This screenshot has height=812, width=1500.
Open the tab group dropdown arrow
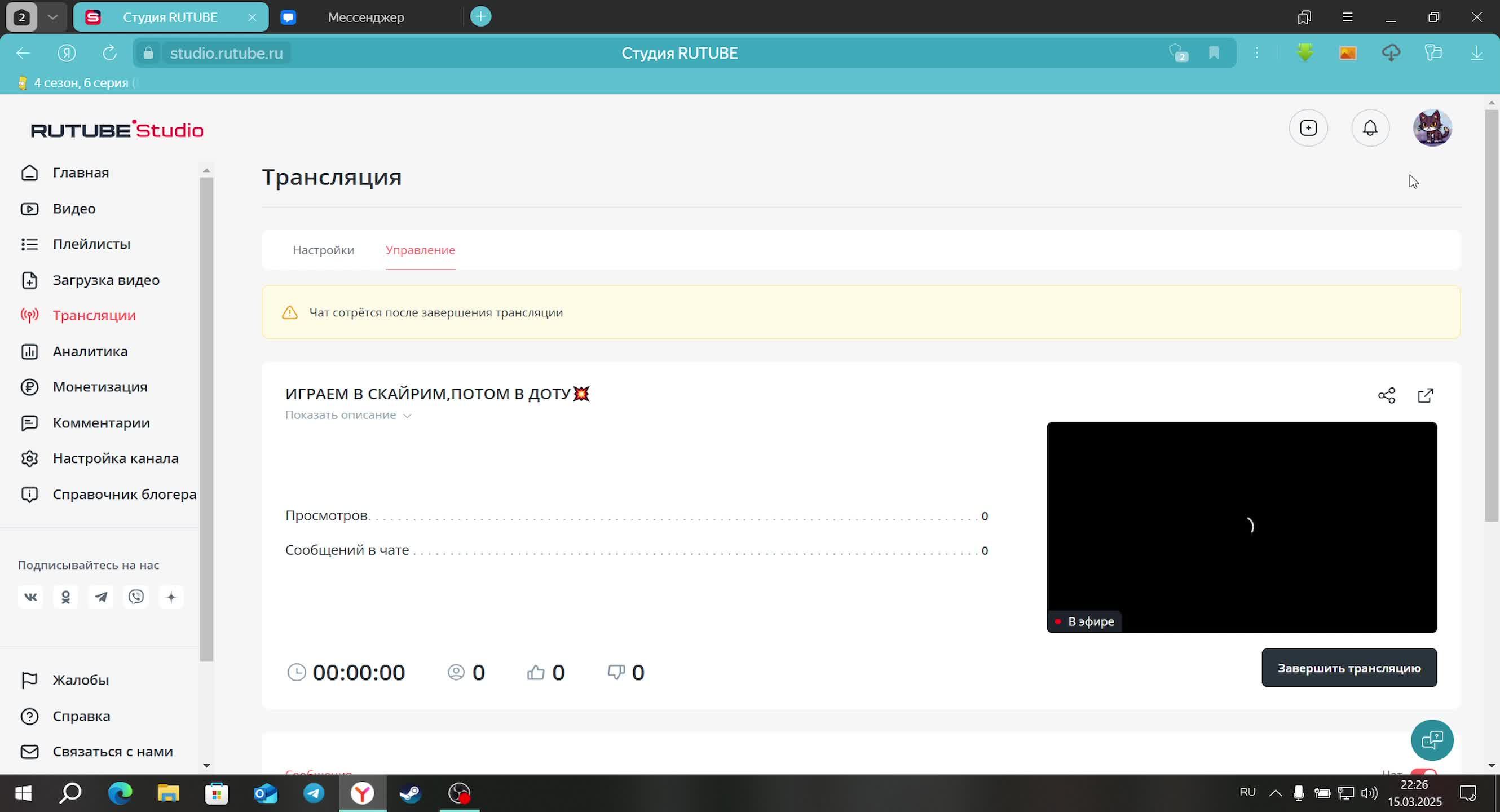coord(53,17)
